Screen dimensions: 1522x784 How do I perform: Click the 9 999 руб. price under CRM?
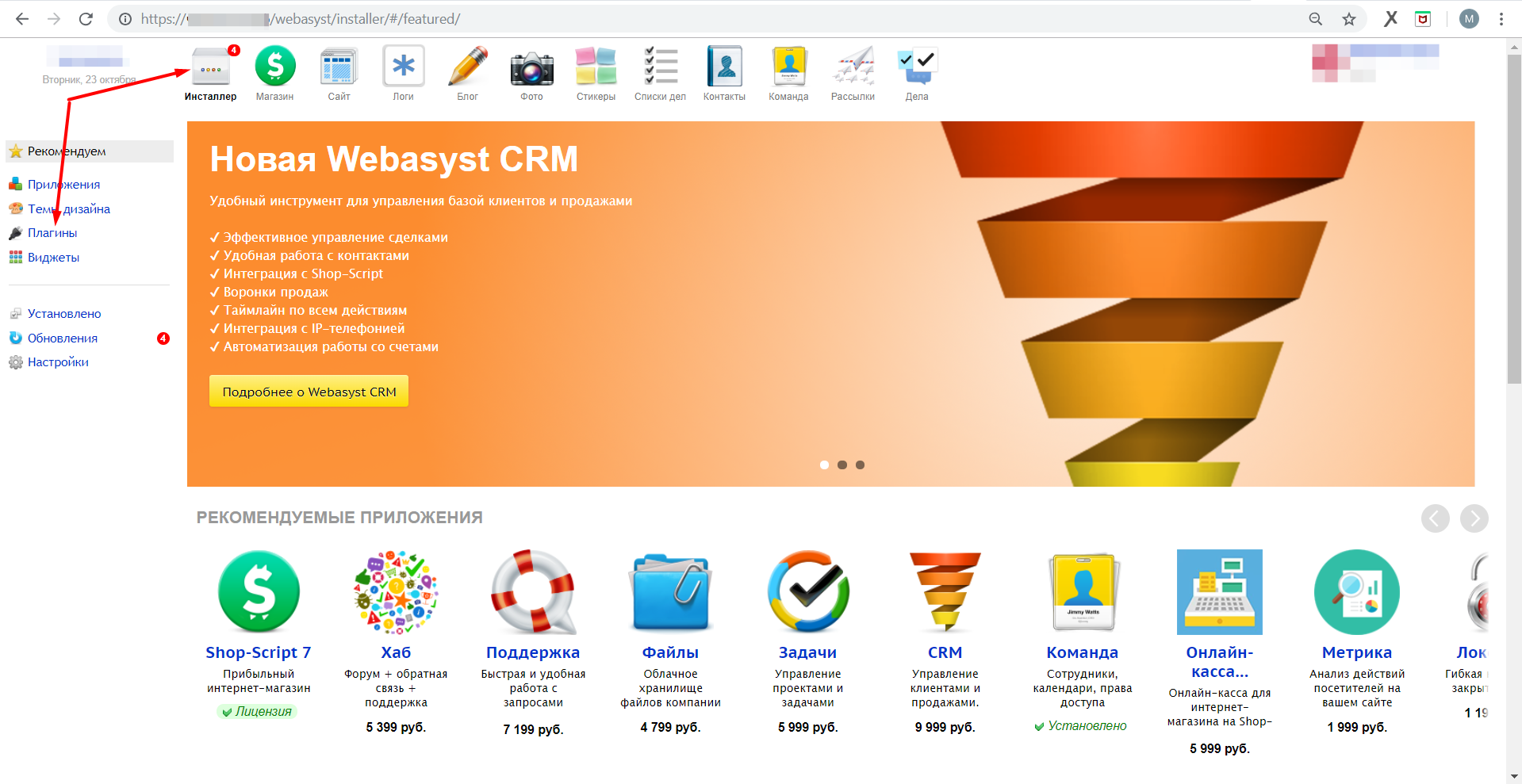point(945,728)
